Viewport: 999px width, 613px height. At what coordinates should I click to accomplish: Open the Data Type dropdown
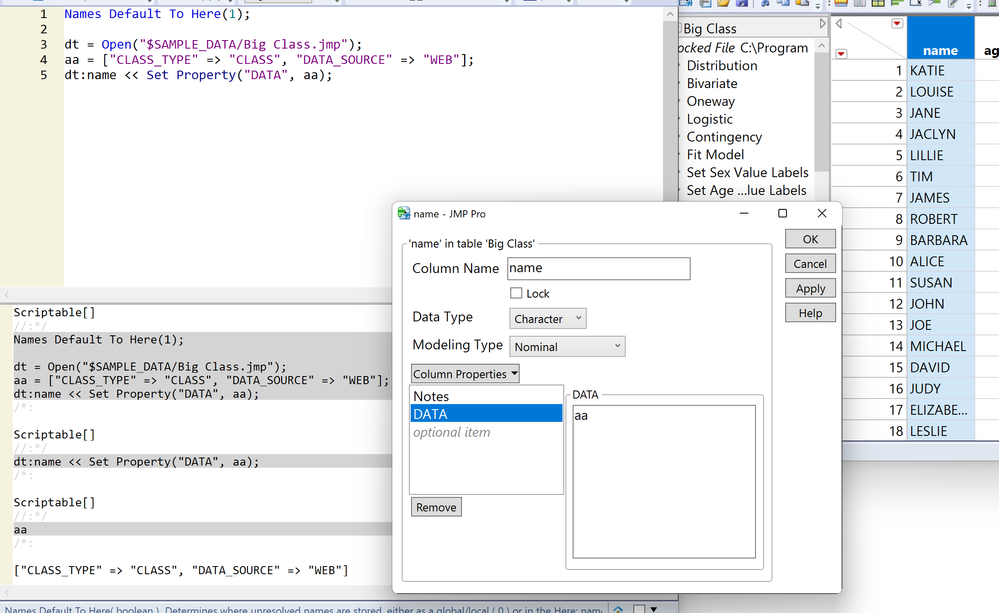tap(547, 319)
